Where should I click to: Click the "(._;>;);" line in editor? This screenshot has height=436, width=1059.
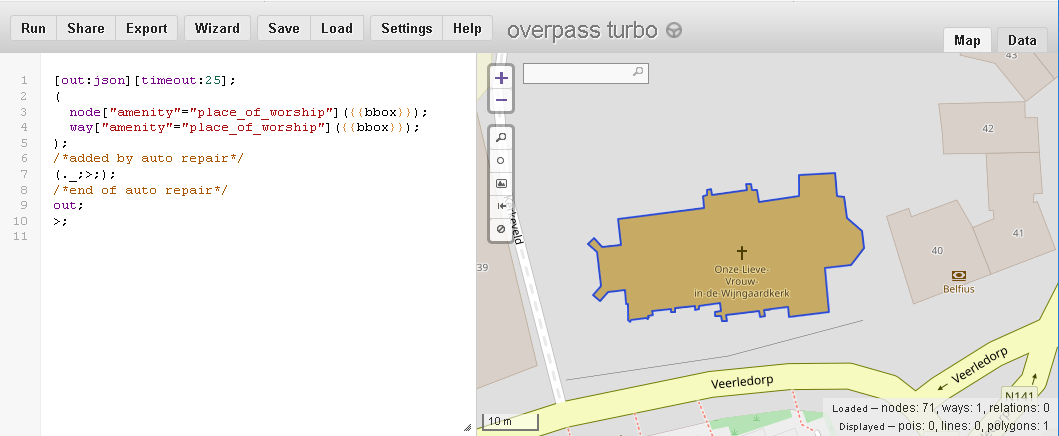click(85, 174)
